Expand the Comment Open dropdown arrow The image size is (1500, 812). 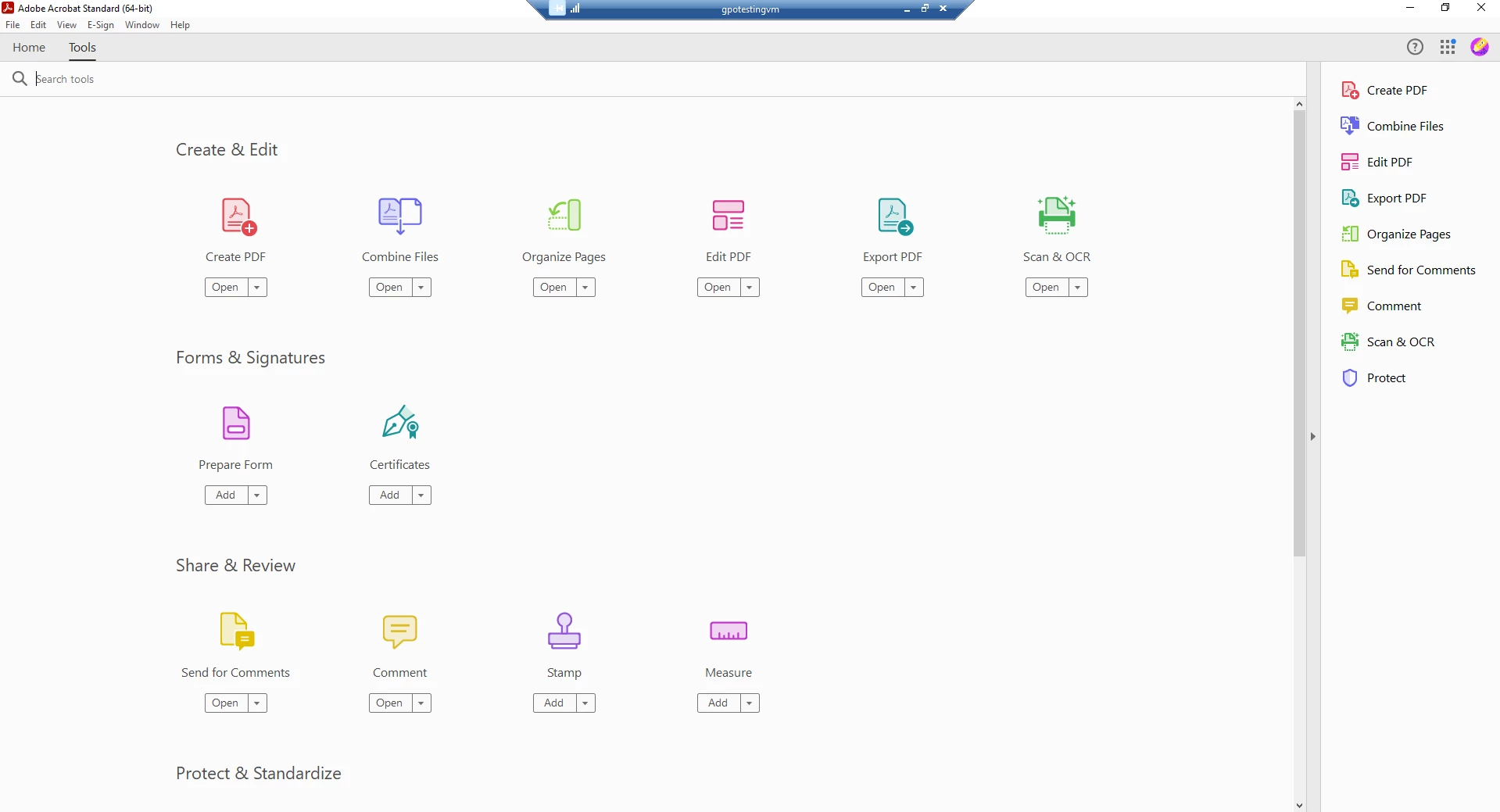(x=421, y=703)
